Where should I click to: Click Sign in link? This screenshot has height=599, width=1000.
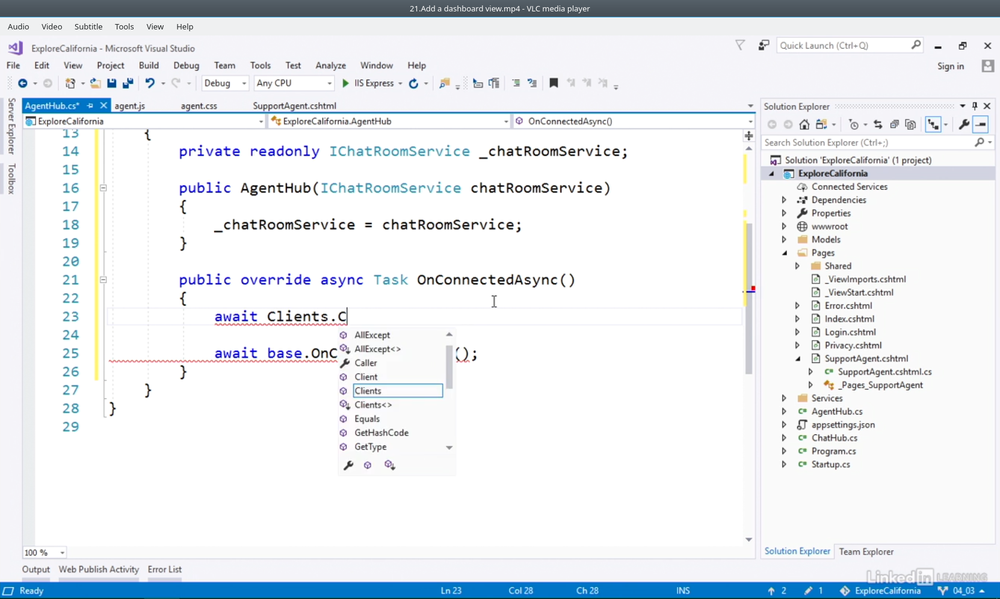coord(950,66)
